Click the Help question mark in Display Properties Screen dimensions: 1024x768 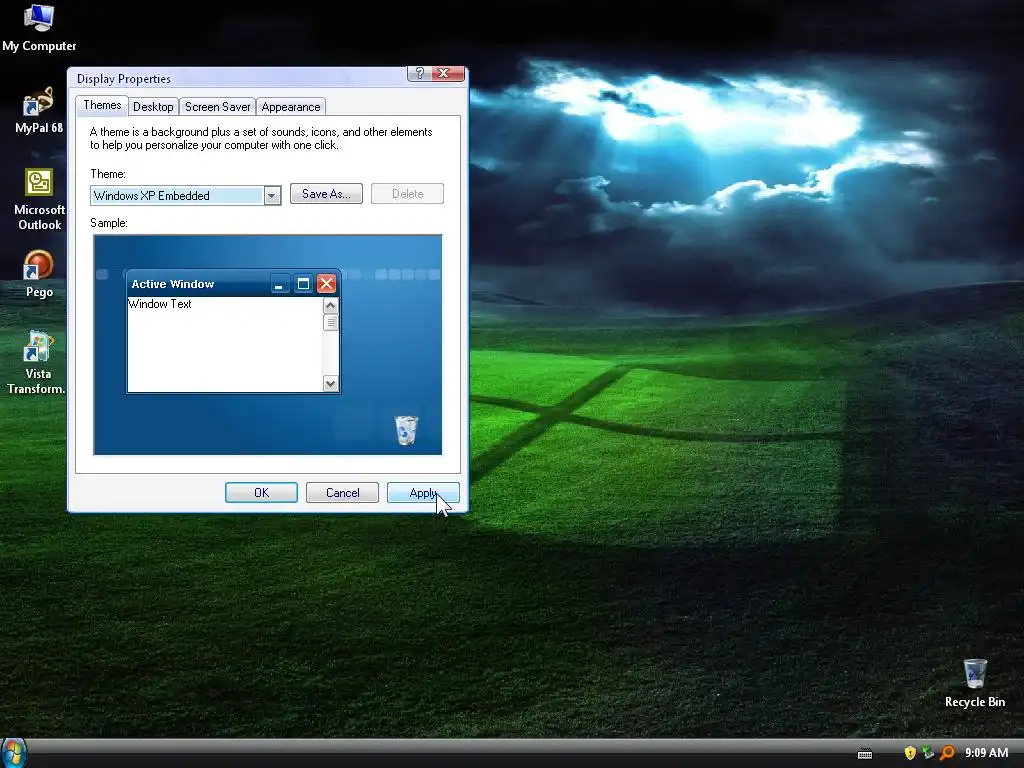420,73
